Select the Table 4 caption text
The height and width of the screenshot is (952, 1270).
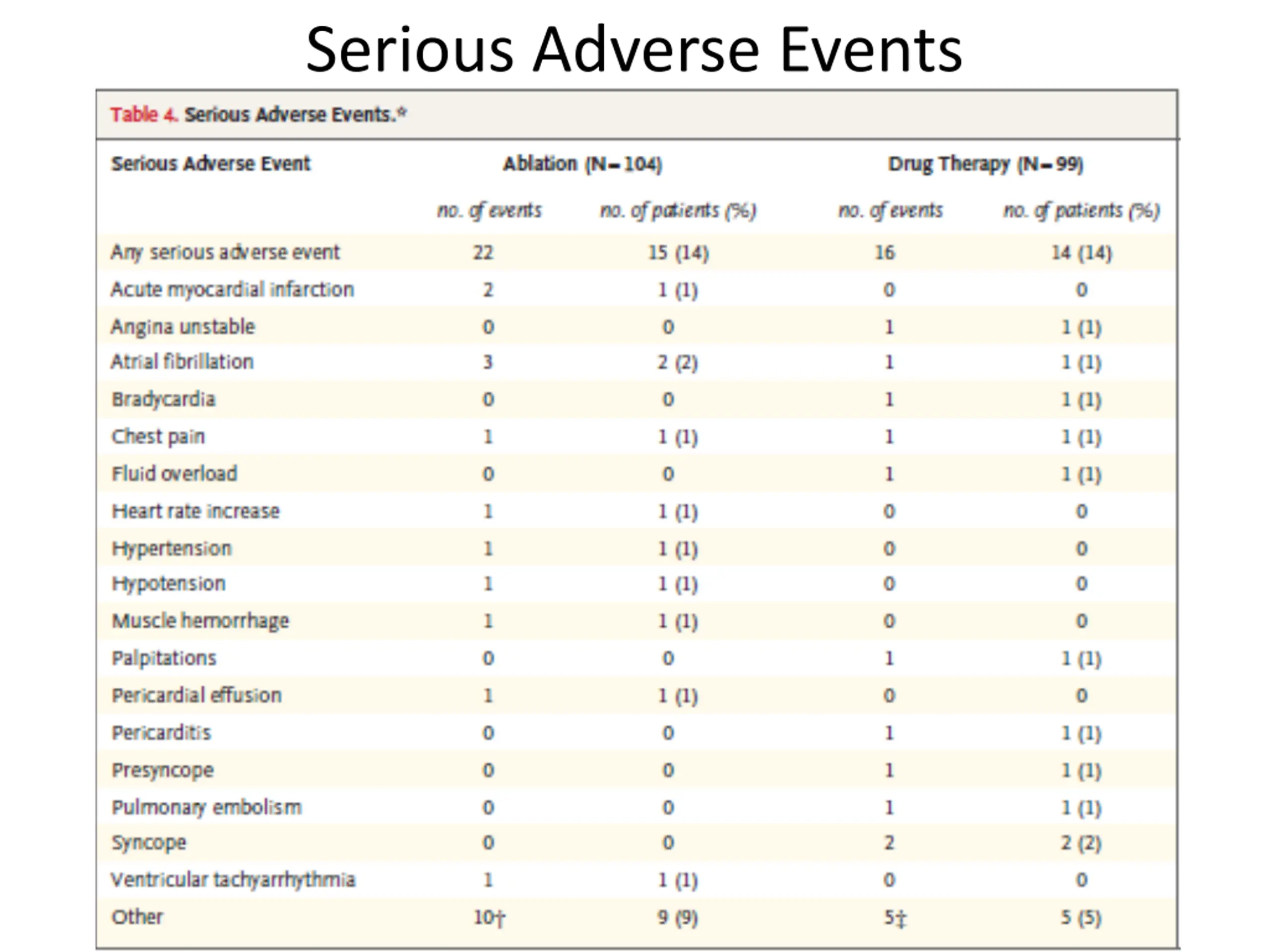(258, 115)
